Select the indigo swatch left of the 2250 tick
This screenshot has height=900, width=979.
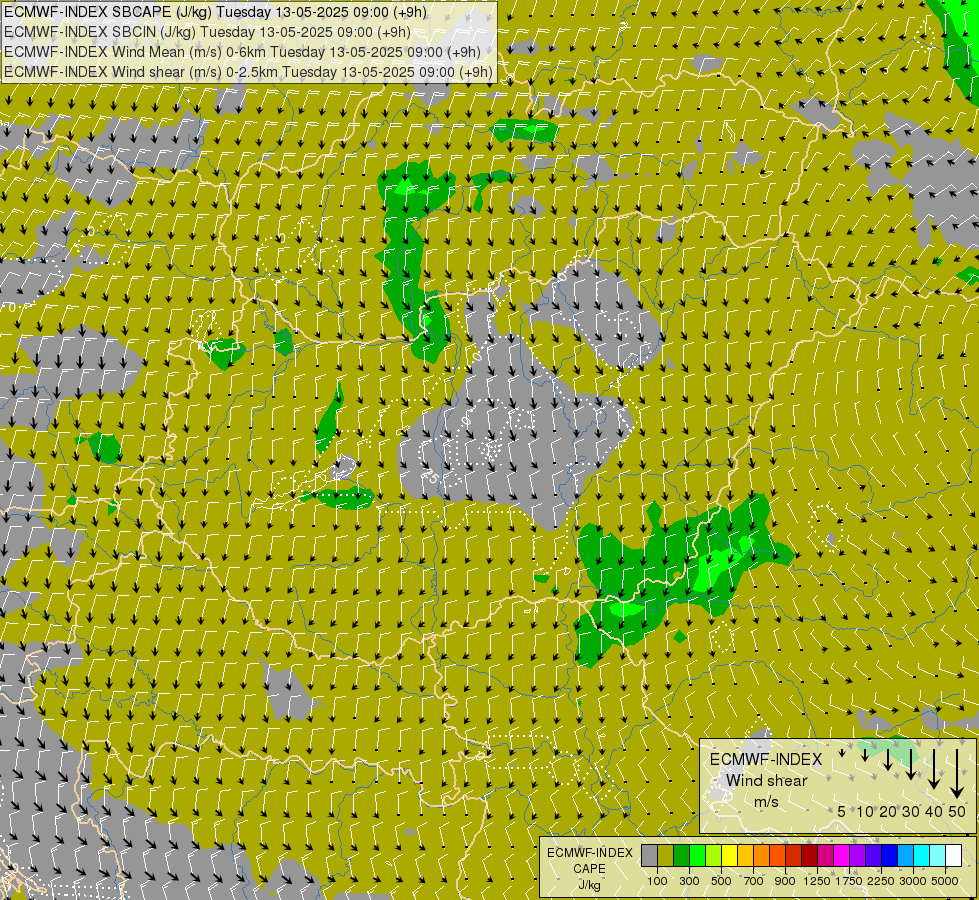click(x=873, y=855)
